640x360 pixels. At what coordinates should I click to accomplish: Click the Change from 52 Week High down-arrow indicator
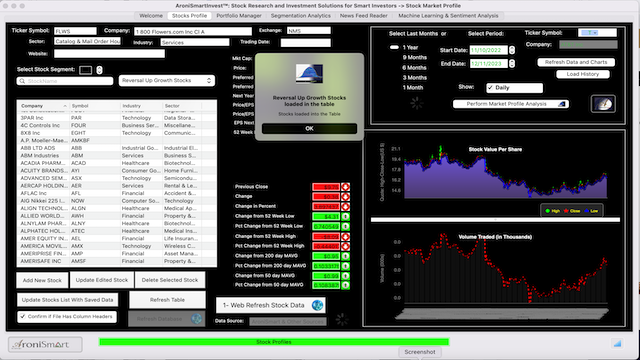[x=345, y=236]
